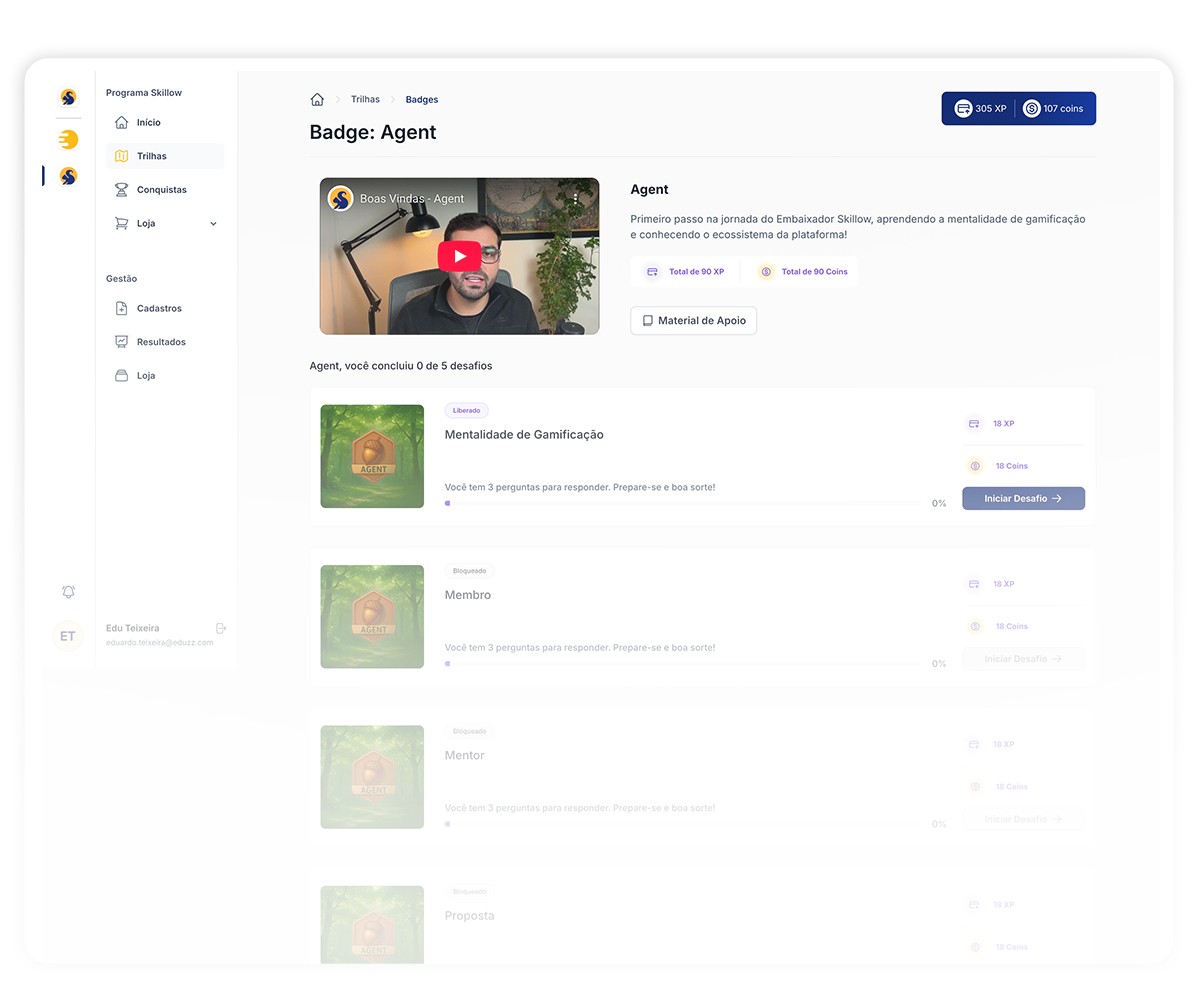
Task: Click the Total de 90 Coins icon
Action: point(766,272)
